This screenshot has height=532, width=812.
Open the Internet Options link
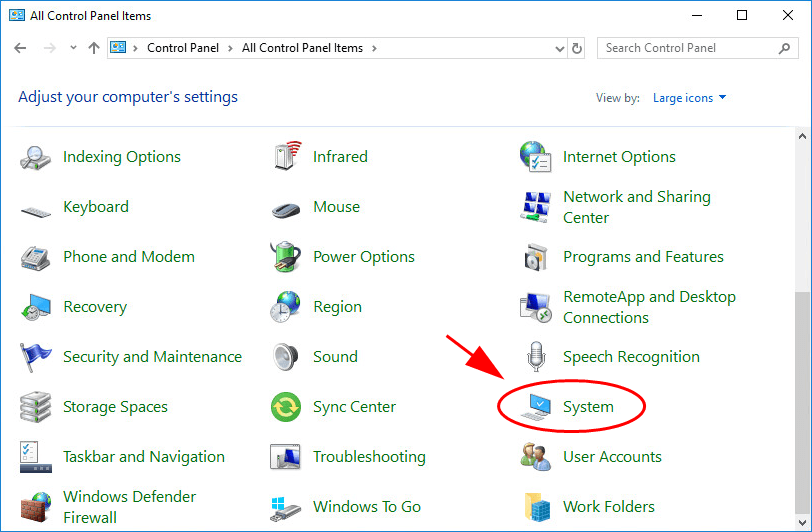pos(619,157)
